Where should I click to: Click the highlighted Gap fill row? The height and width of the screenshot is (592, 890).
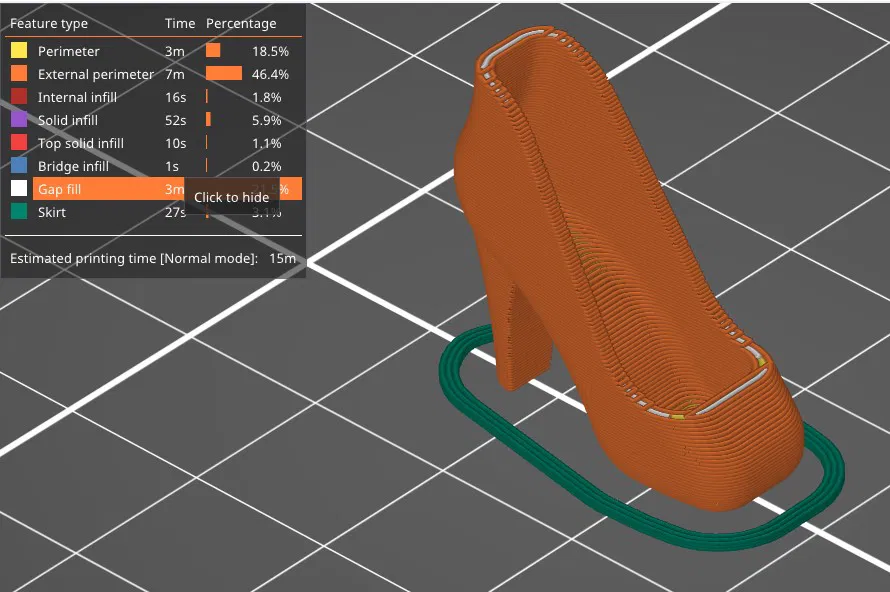pos(167,189)
